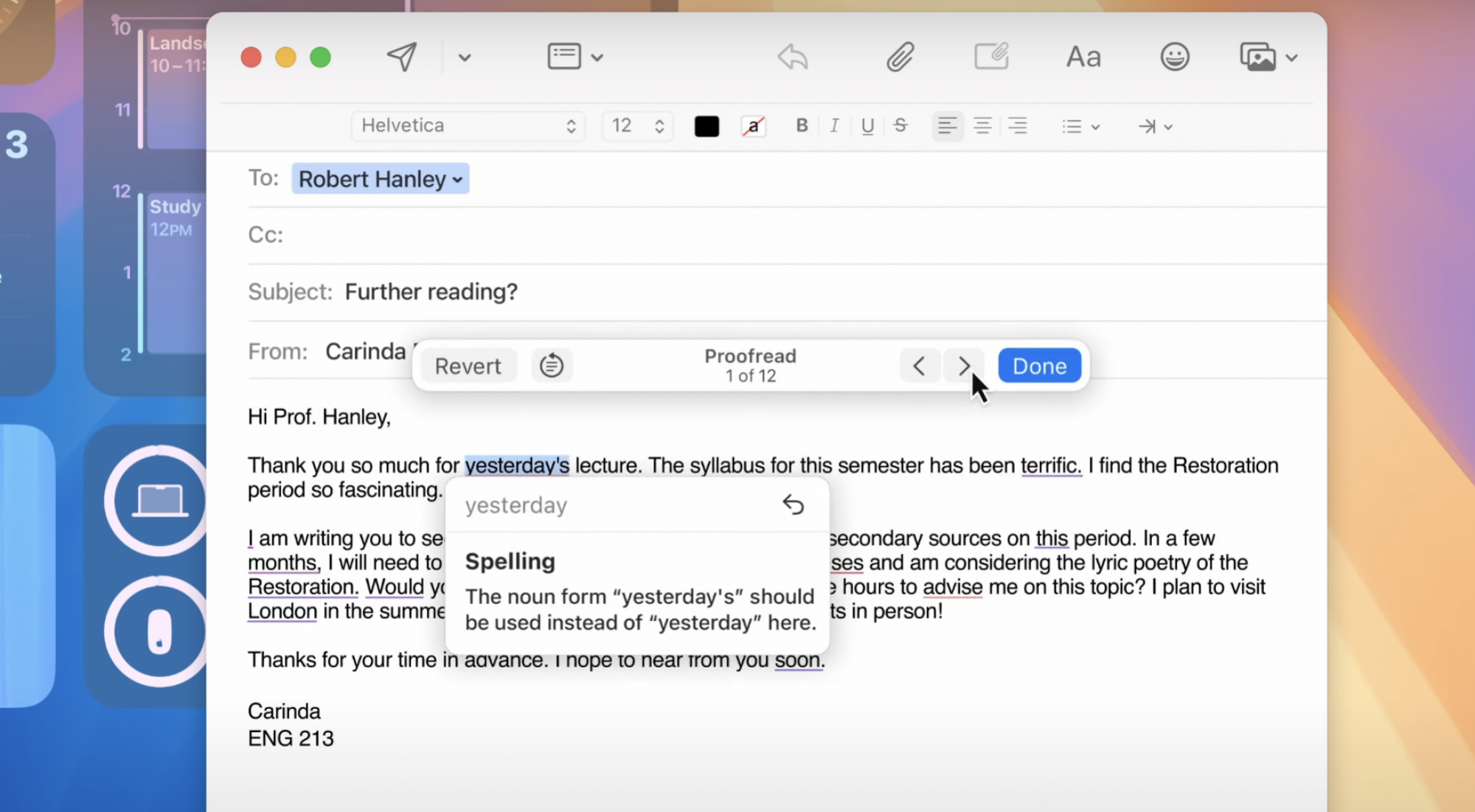
Task: Open the text background color swatch
Action: pos(753,126)
